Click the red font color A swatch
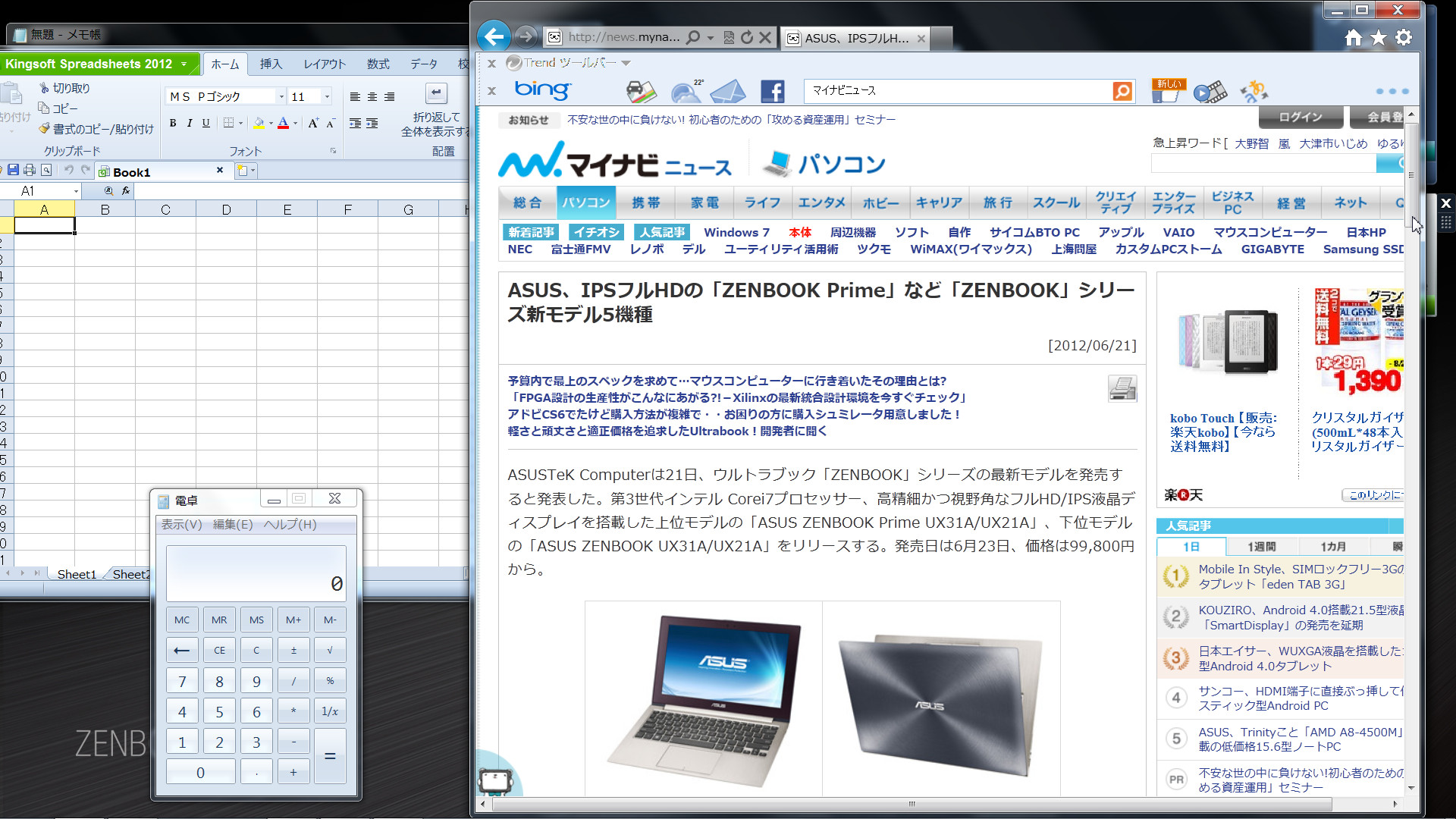This screenshot has width=1456, height=819. click(284, 123)
